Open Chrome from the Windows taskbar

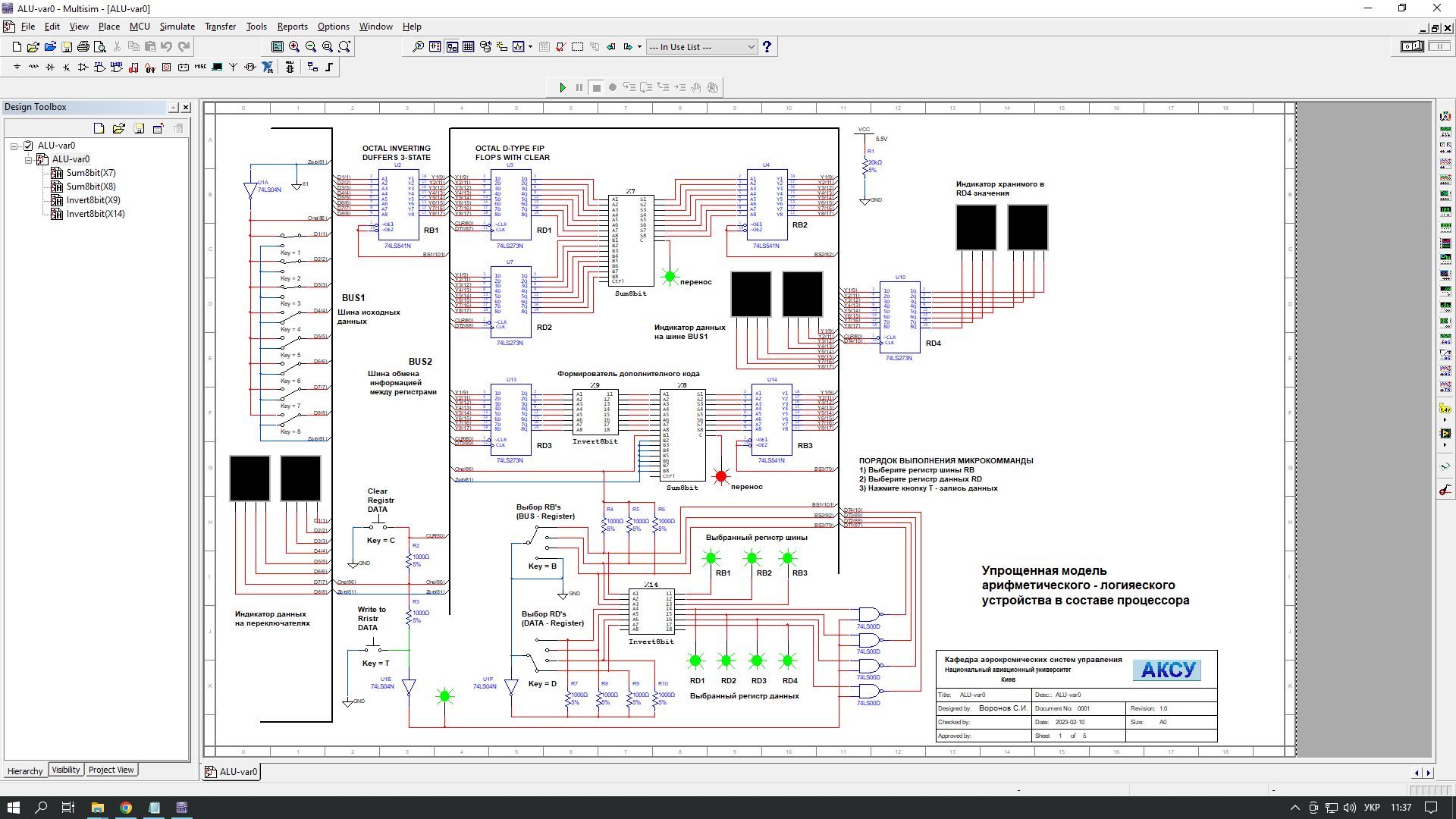pyautogui.click(x=126, y=808)
